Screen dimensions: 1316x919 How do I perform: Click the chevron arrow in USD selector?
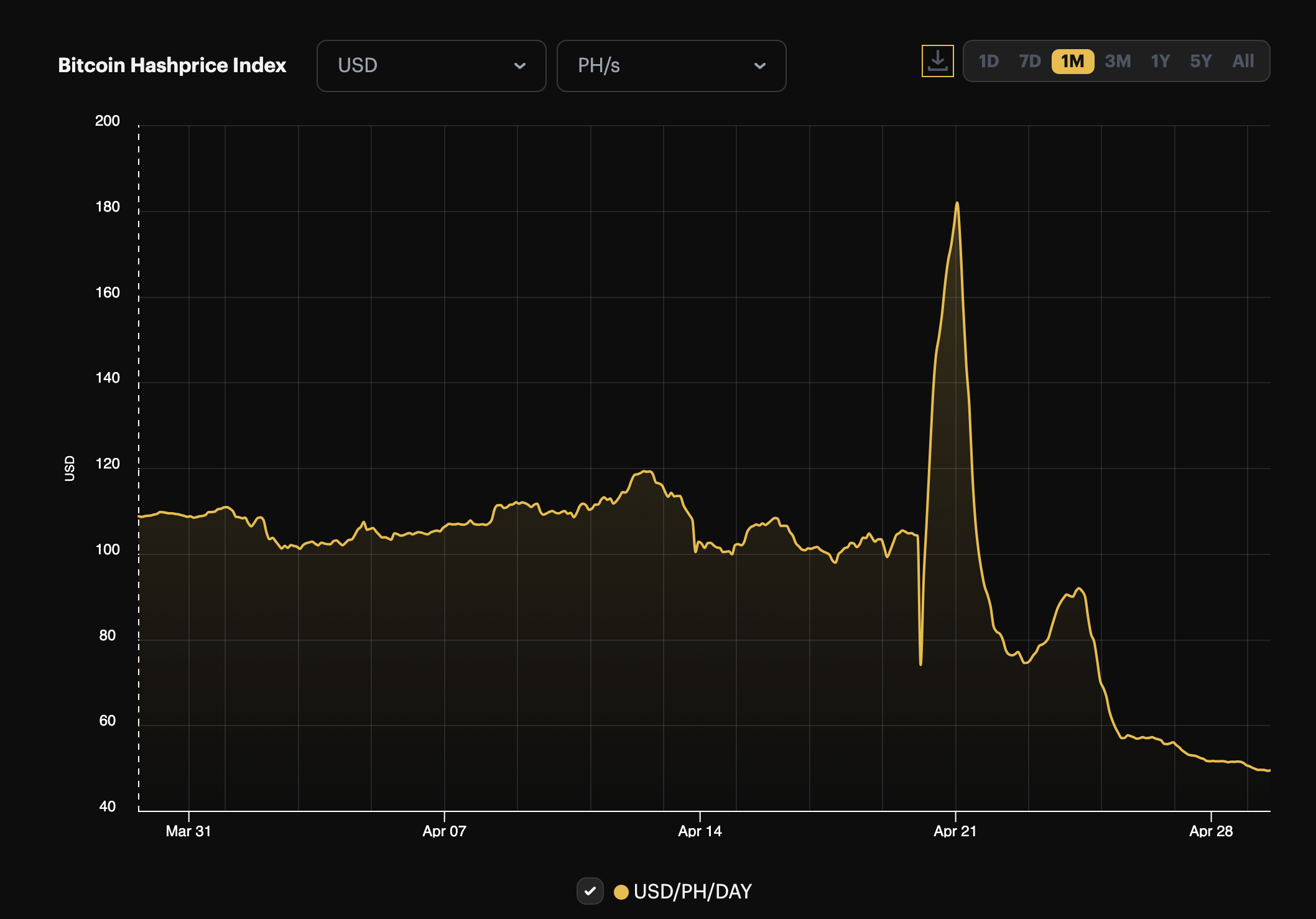(520, 66)
